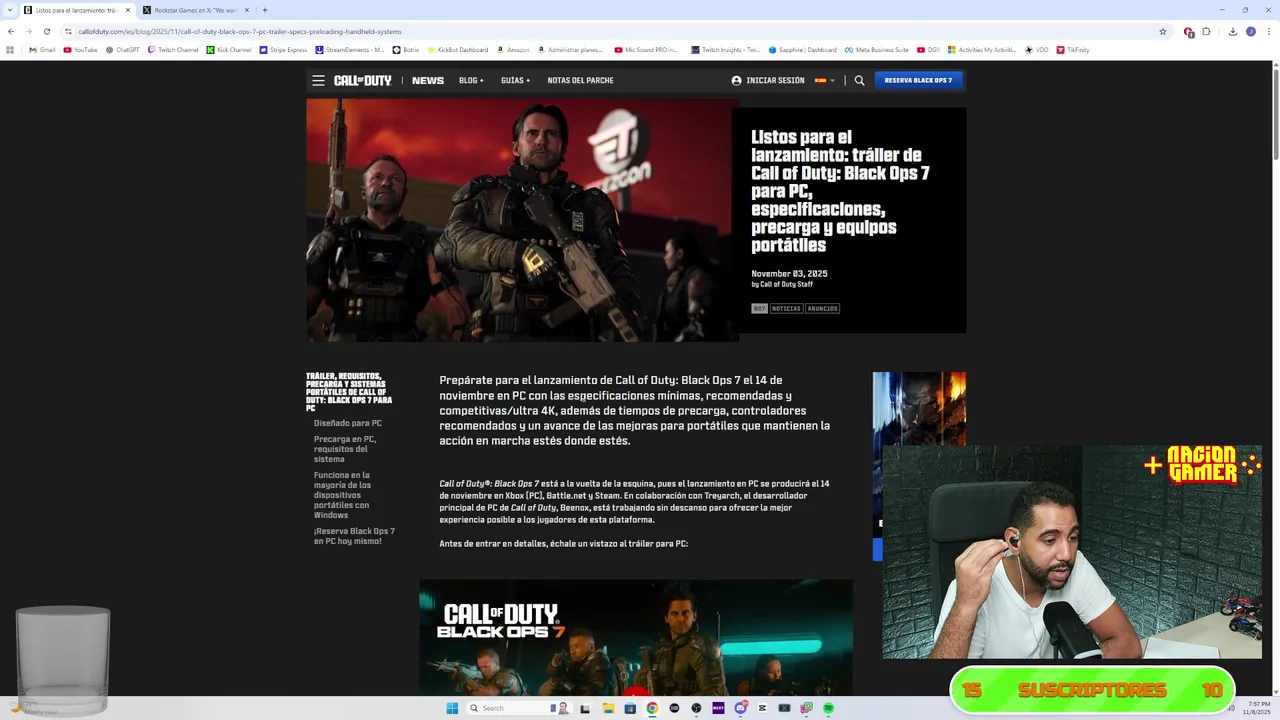This screenshot has width=1280, height=720.
Task: Click the RESERVA BLACK OPS 7 button
Action: pos(918,80)
